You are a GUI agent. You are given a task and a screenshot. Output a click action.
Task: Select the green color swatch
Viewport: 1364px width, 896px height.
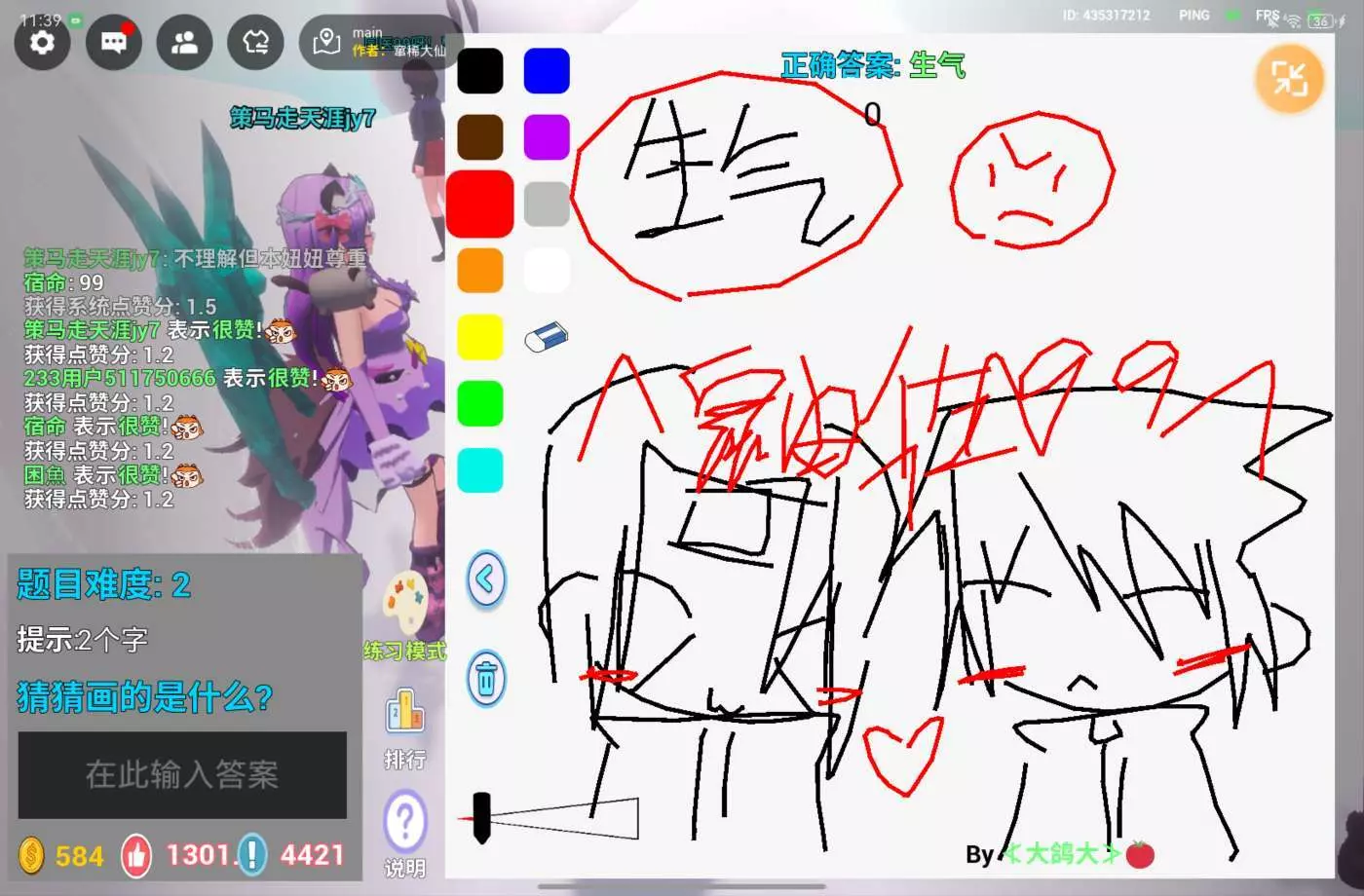pos(480,403)
